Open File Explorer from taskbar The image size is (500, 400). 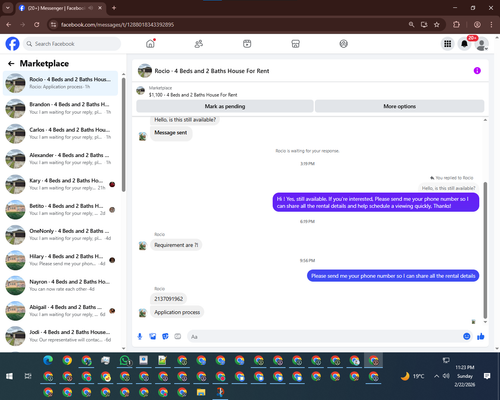click(201, 392)
